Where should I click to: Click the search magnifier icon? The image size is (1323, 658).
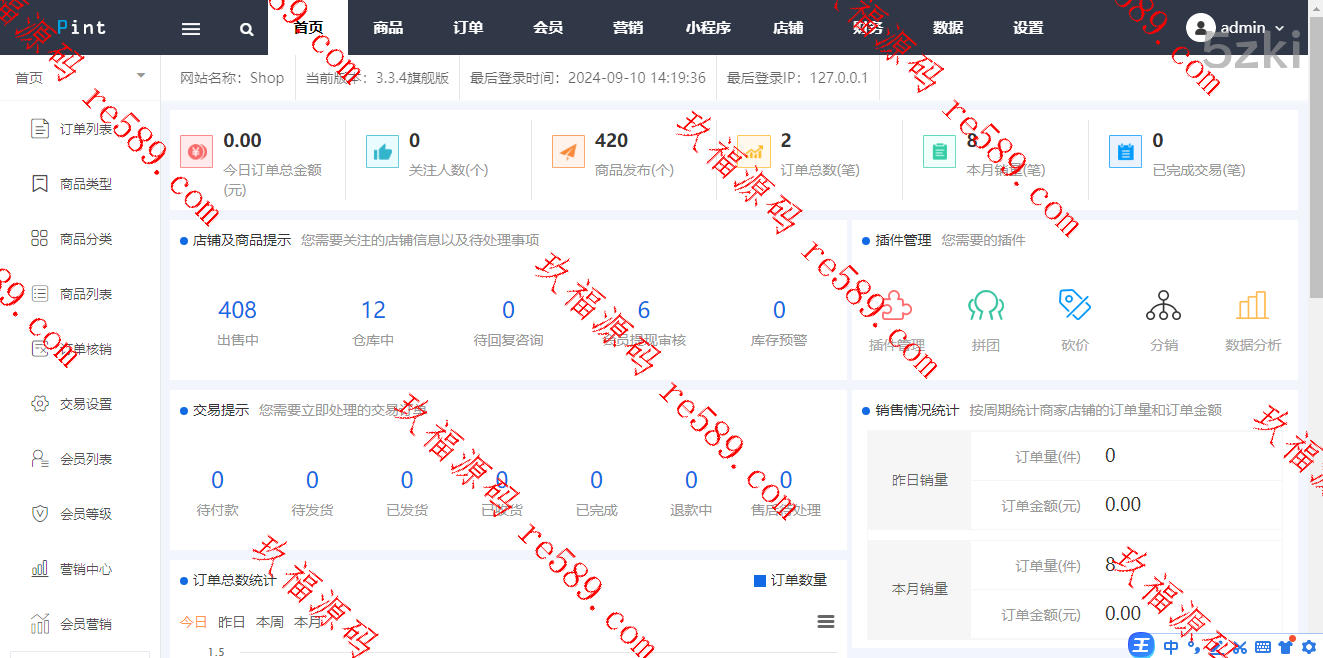pos(247,29)
